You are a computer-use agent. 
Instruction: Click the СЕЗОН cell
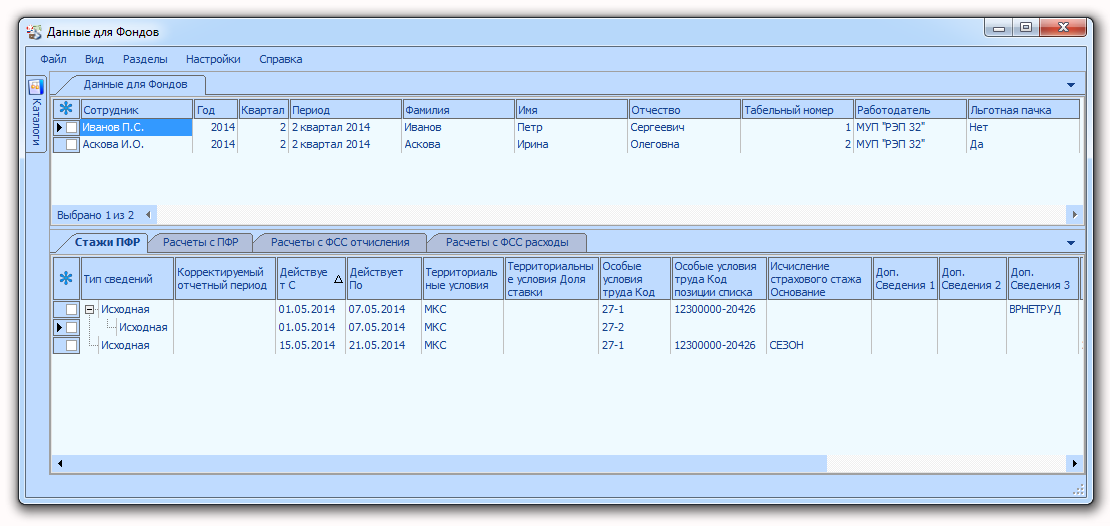click(x=820, y=345)
